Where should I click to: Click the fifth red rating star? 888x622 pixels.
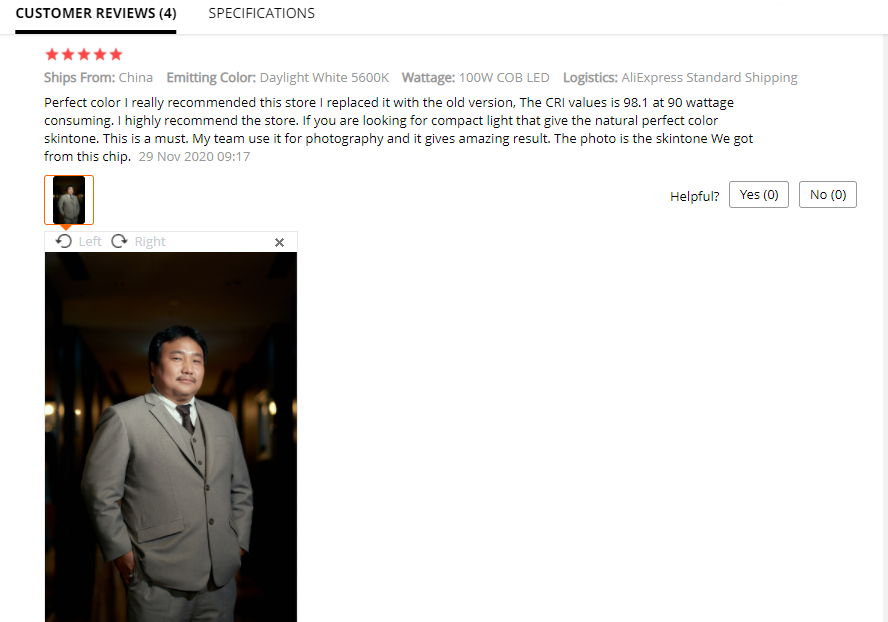pos(116,54)
